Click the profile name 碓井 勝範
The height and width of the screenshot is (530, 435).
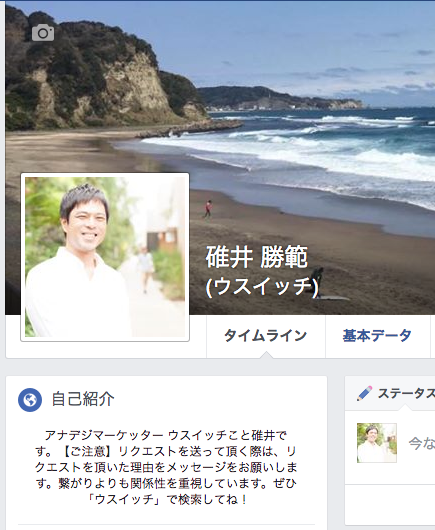257,257
